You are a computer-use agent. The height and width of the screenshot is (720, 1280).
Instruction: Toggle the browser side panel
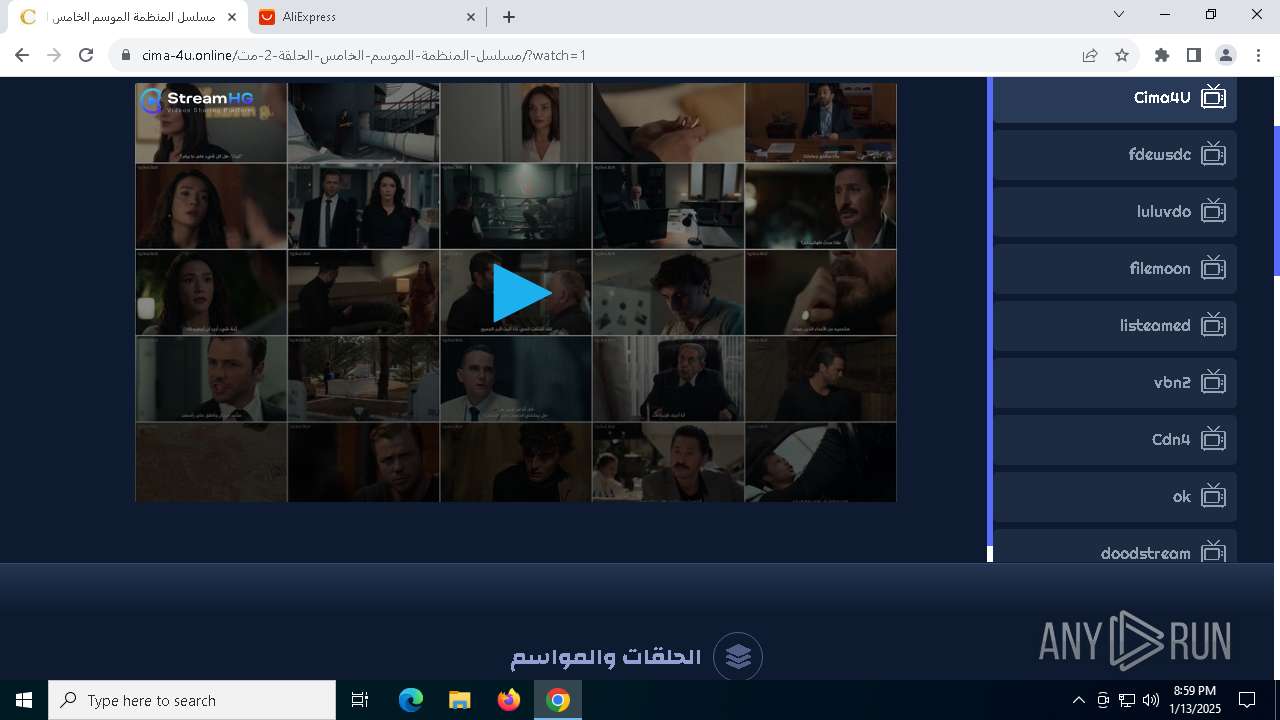(1194, 55)
